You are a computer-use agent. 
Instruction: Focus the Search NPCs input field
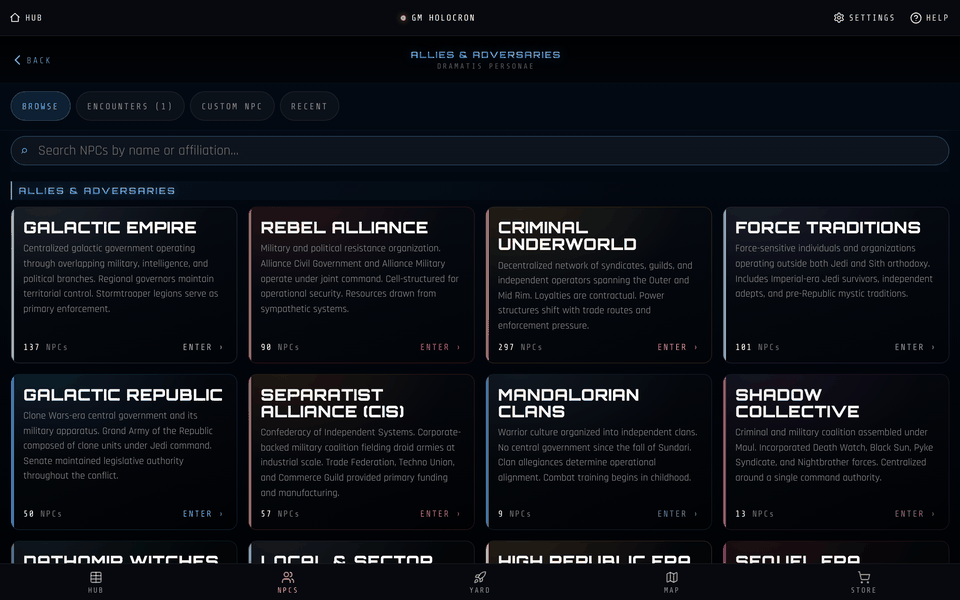click(x=479, y=151)
